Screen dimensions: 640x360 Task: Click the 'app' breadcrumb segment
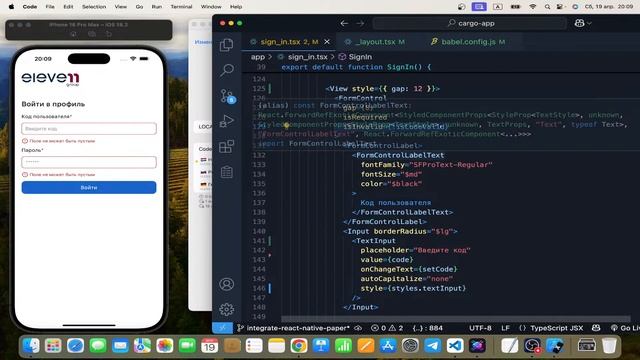point(258,57)
